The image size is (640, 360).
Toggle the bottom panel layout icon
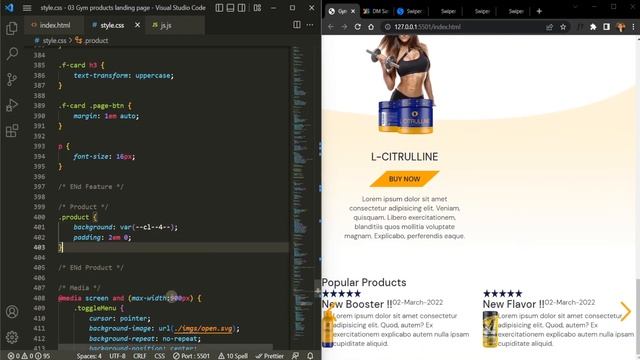tap(230, 8)
